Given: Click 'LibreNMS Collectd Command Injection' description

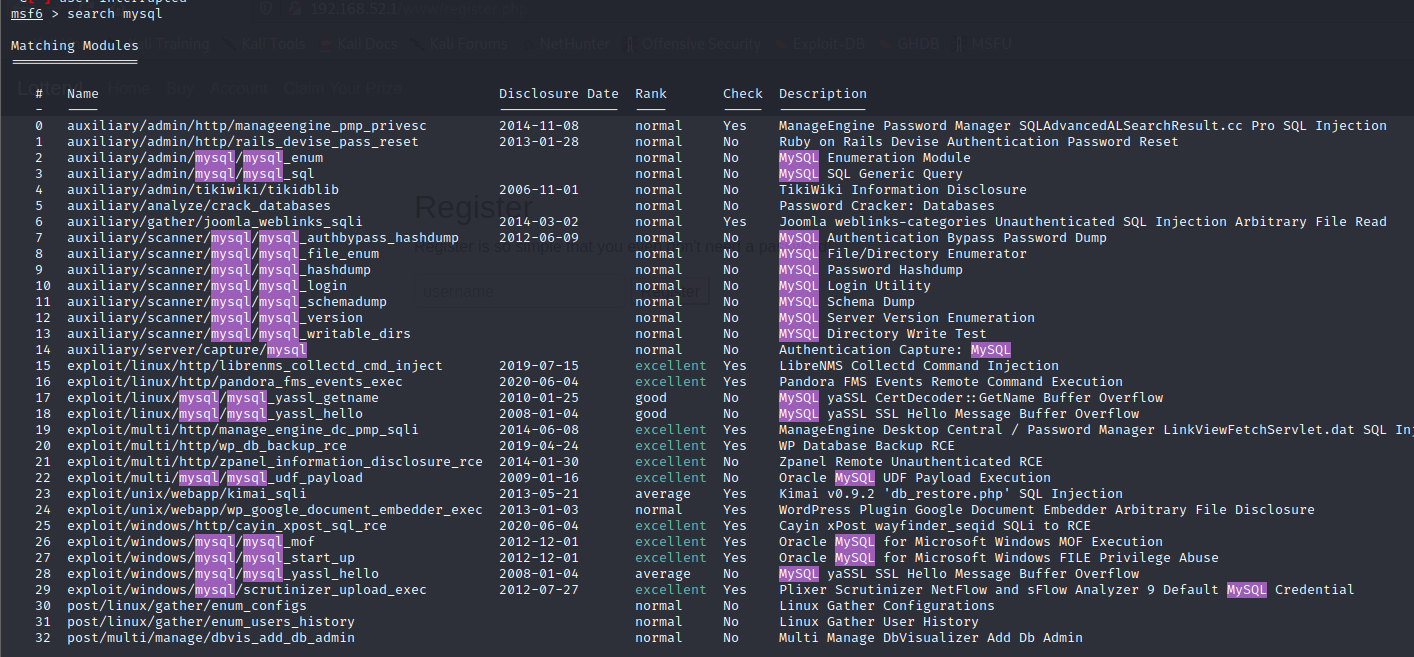Looking at the screenshot, I should pyautogui.click(x=919, y=366).
